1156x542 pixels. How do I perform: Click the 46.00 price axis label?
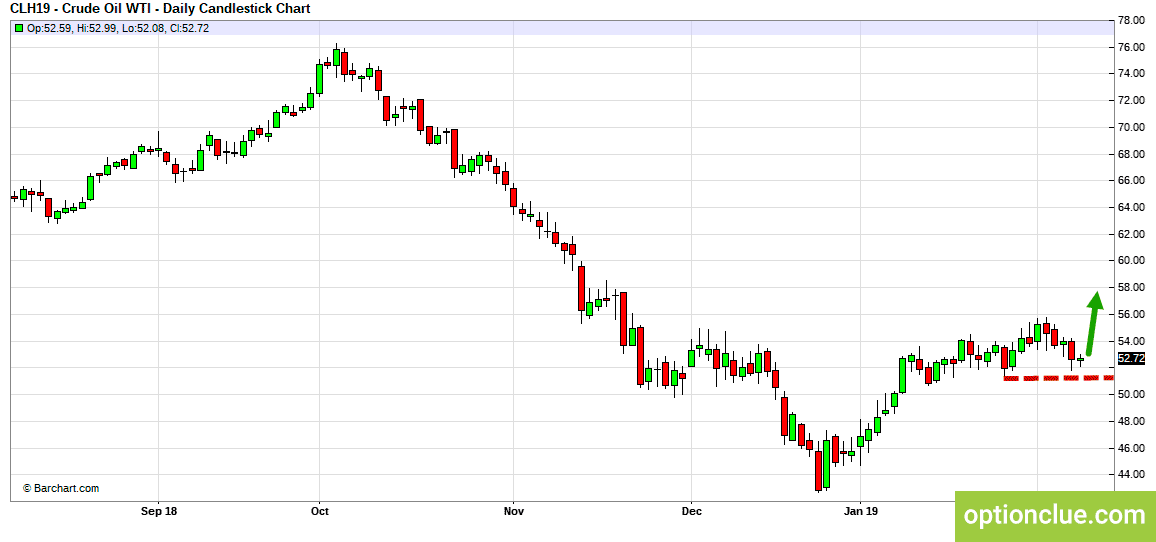pos(1132,448)
